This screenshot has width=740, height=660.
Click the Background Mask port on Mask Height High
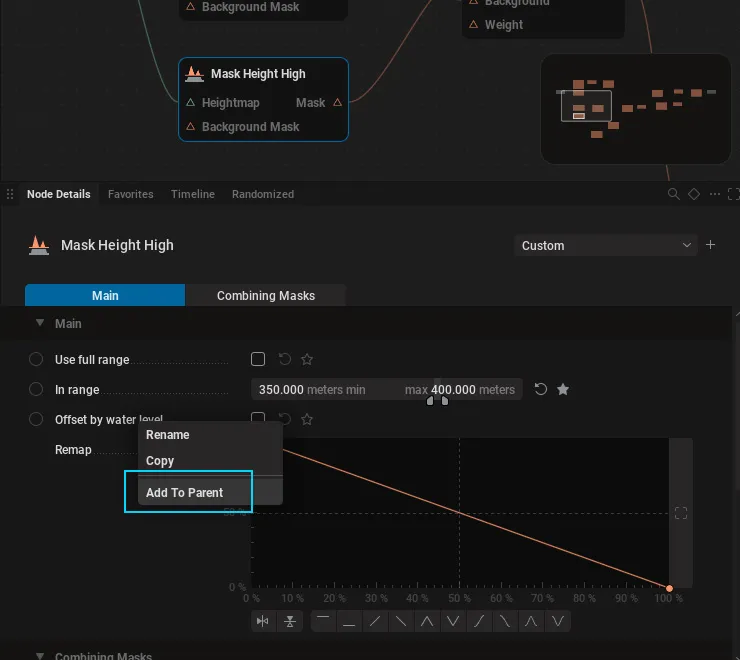coord(191,127)
